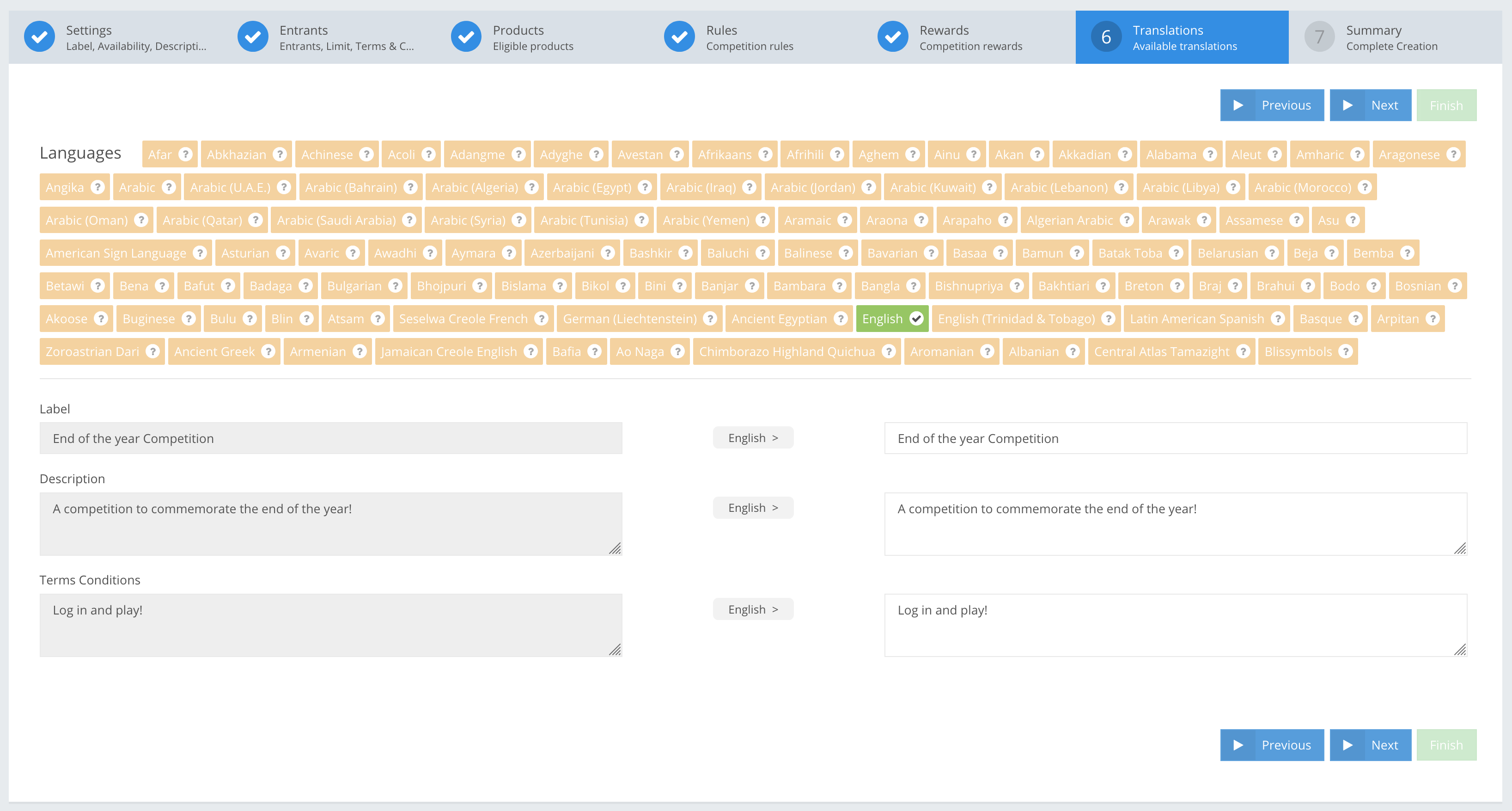Click the translated Label text field
1512x811 pixels.
(x=1175, y=439)
